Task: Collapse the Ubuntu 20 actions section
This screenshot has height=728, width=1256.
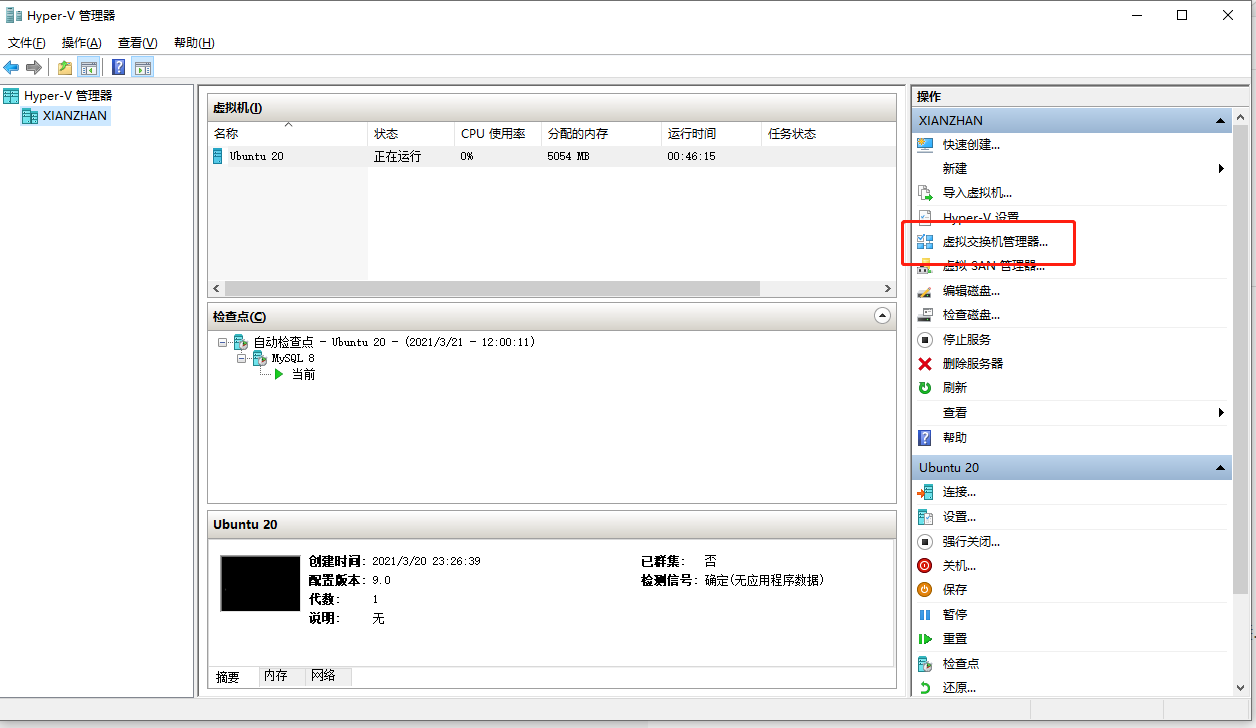Action: point(1219,467)
